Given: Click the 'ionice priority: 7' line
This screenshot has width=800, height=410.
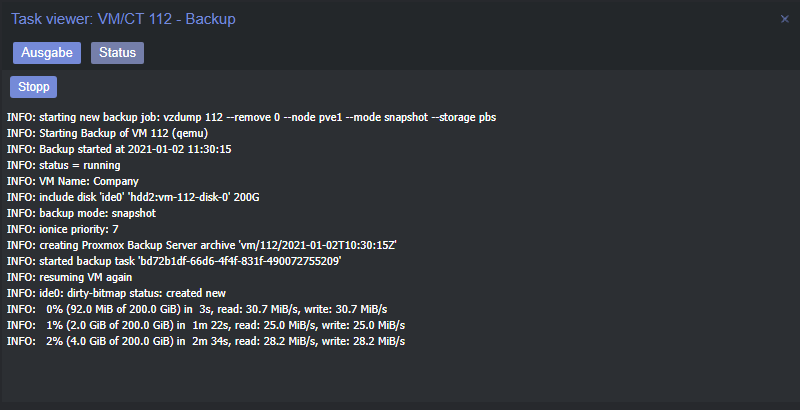Looking at the screenshot, I should 62,229.
